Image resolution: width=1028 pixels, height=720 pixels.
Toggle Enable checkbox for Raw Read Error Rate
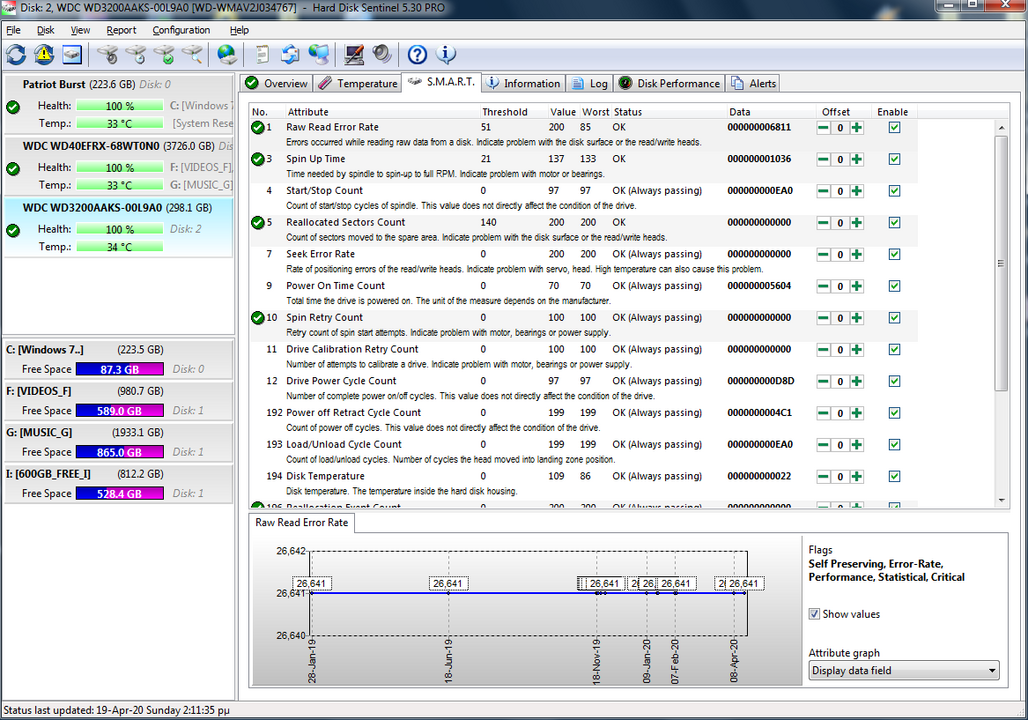coord(894,127)
